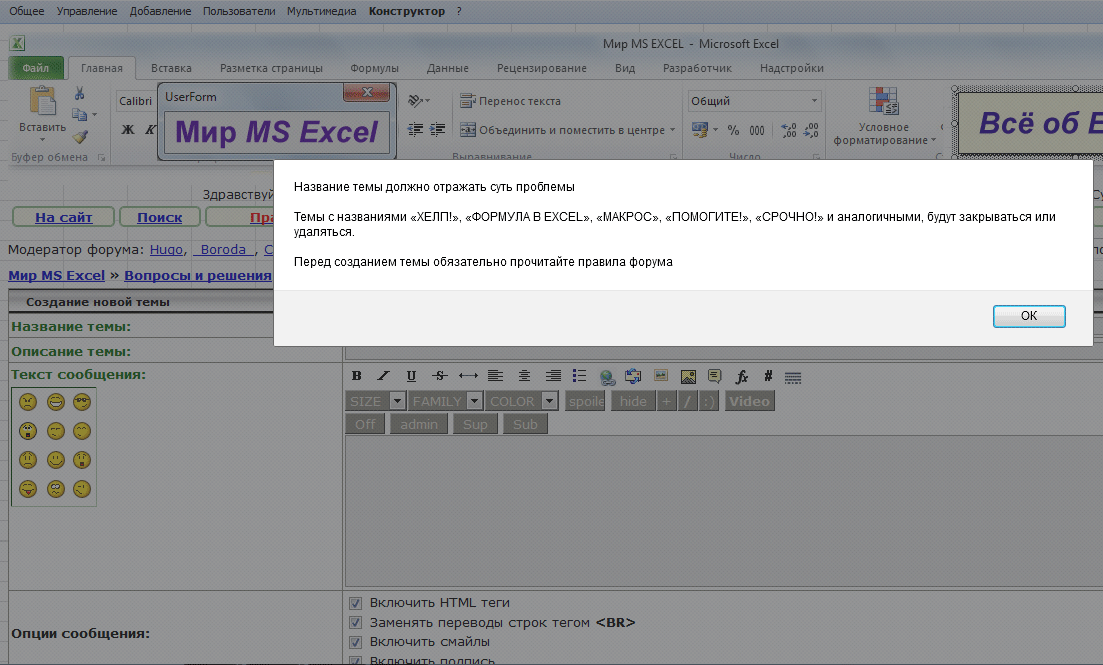This screenshot has height=665, width=1103.
Task: Open the Paste options arrow under Вставить
Action: (x=42, y=141)
